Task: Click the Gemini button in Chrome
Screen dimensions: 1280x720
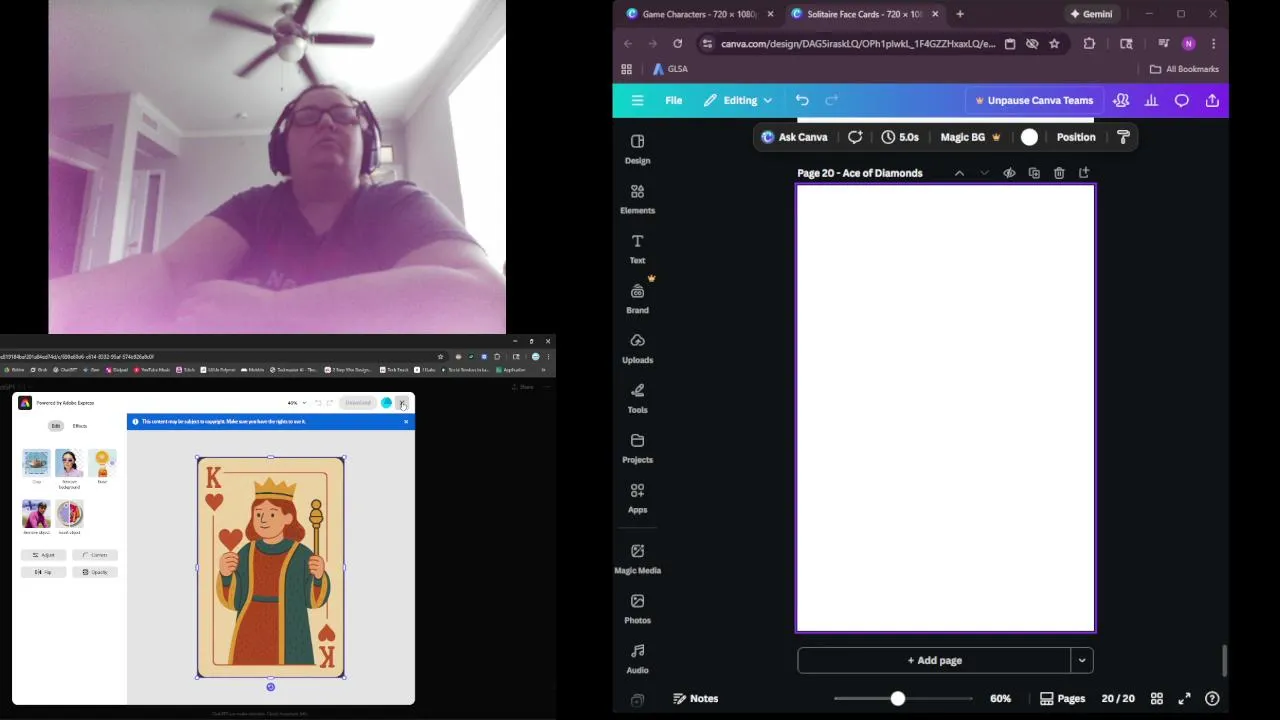Action: click(x=1091, y=14)
